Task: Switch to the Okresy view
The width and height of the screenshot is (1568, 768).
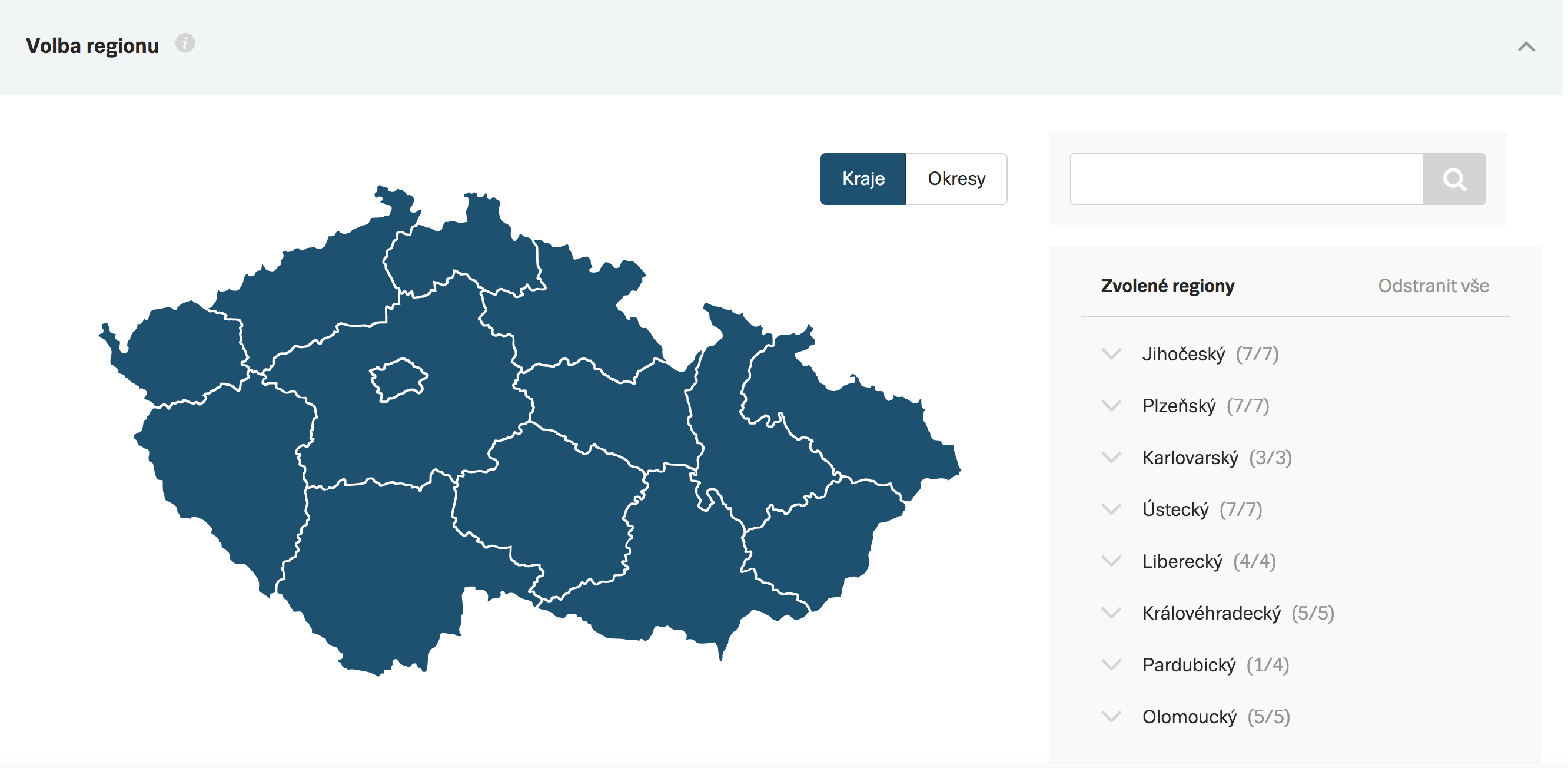Action: (x=956, y=179)
